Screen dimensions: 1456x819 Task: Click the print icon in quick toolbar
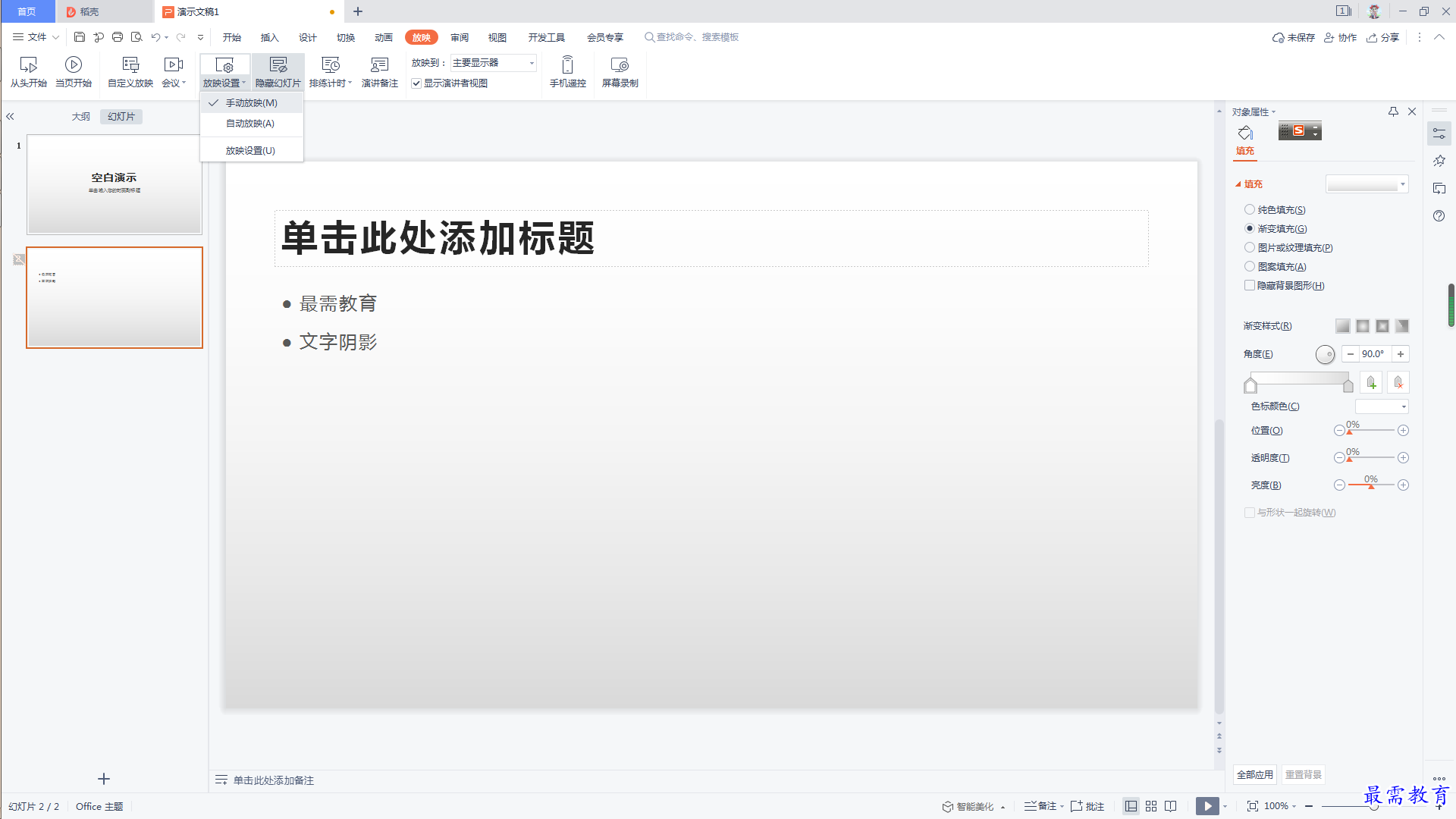tap(118, 37)
